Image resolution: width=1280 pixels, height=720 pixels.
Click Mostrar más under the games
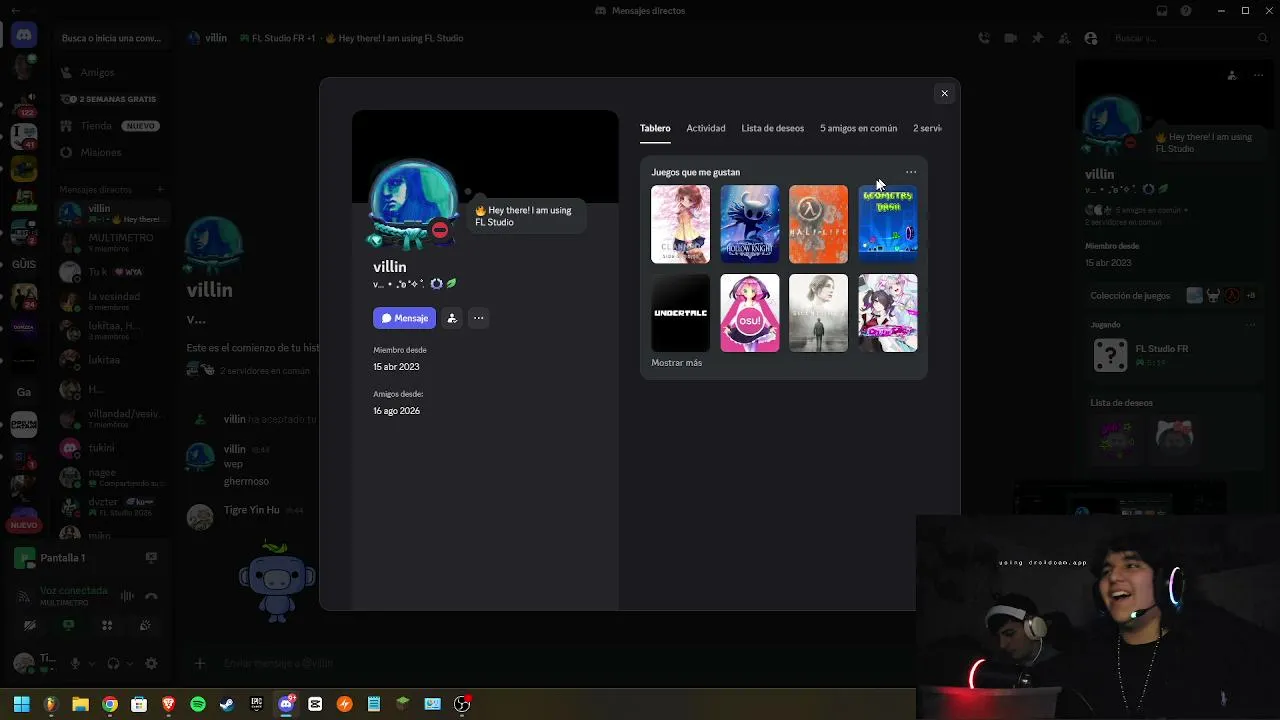(x=677, y=363)
